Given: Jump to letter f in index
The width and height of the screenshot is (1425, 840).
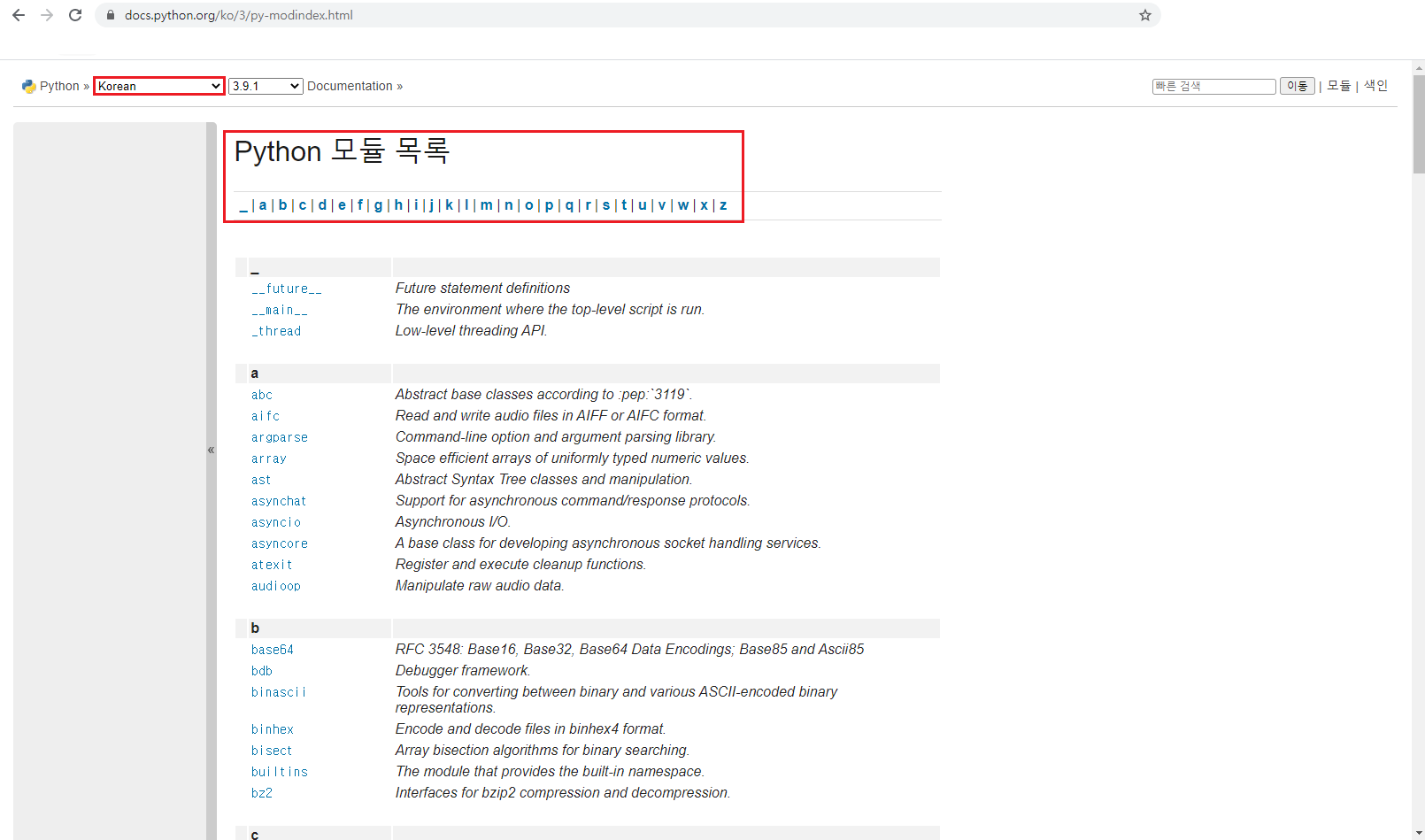Looking at the screenshot, I should coord(360,205).
